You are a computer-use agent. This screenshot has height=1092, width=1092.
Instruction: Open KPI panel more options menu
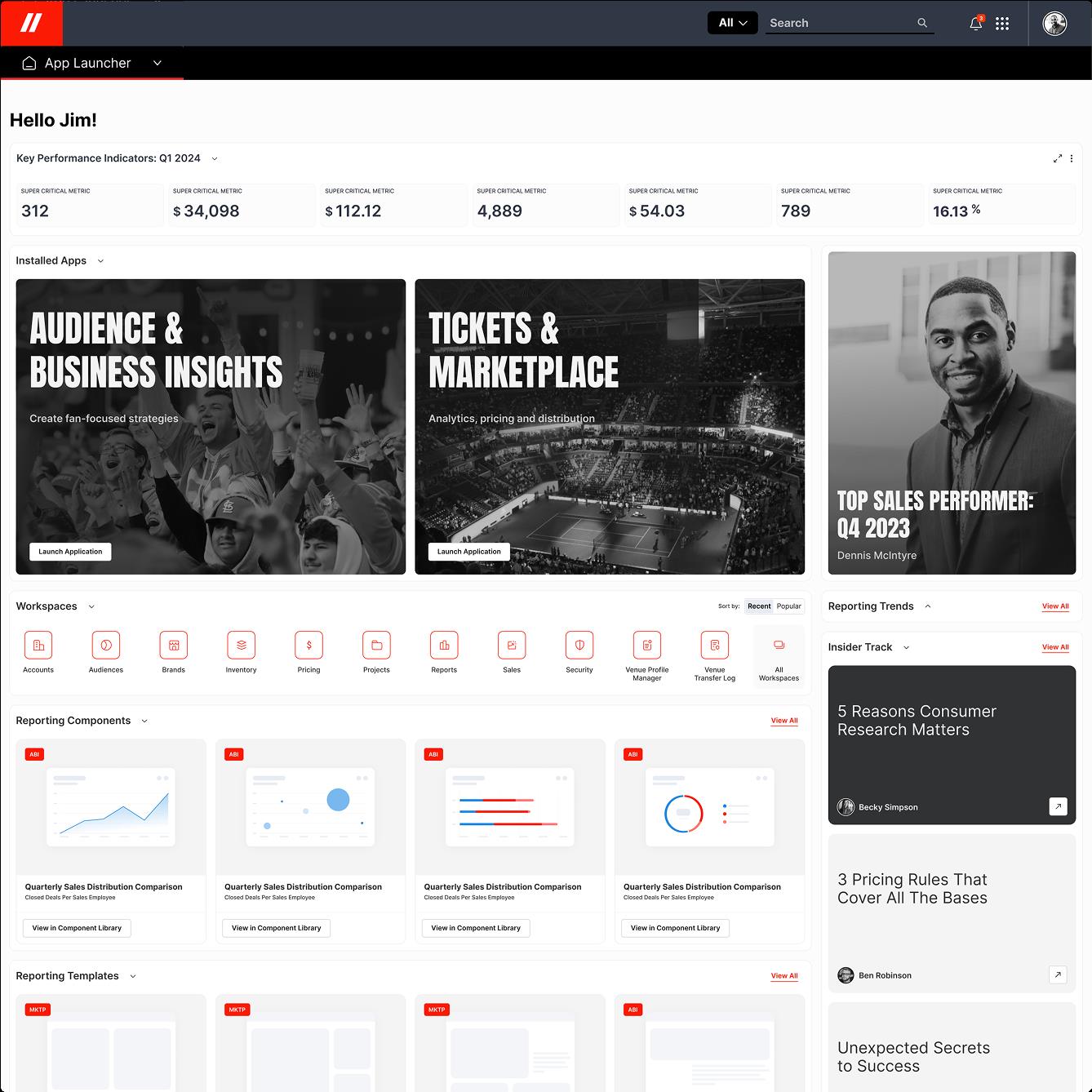pos(1072,158)
